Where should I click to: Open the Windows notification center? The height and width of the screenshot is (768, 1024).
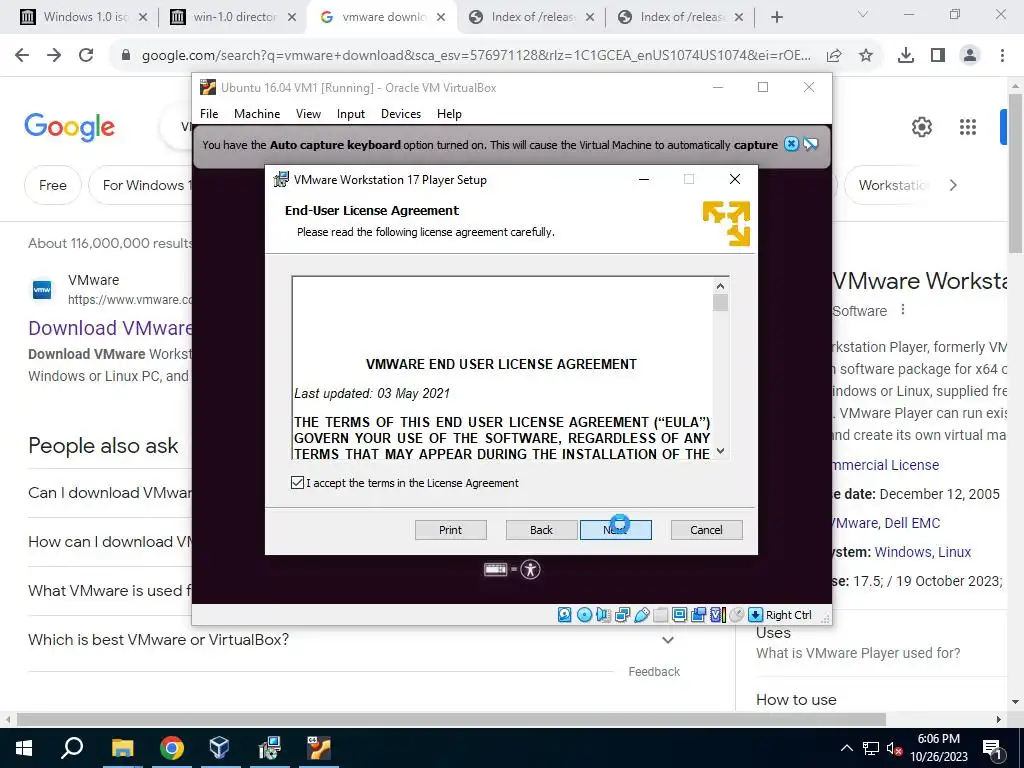[993, 748]
